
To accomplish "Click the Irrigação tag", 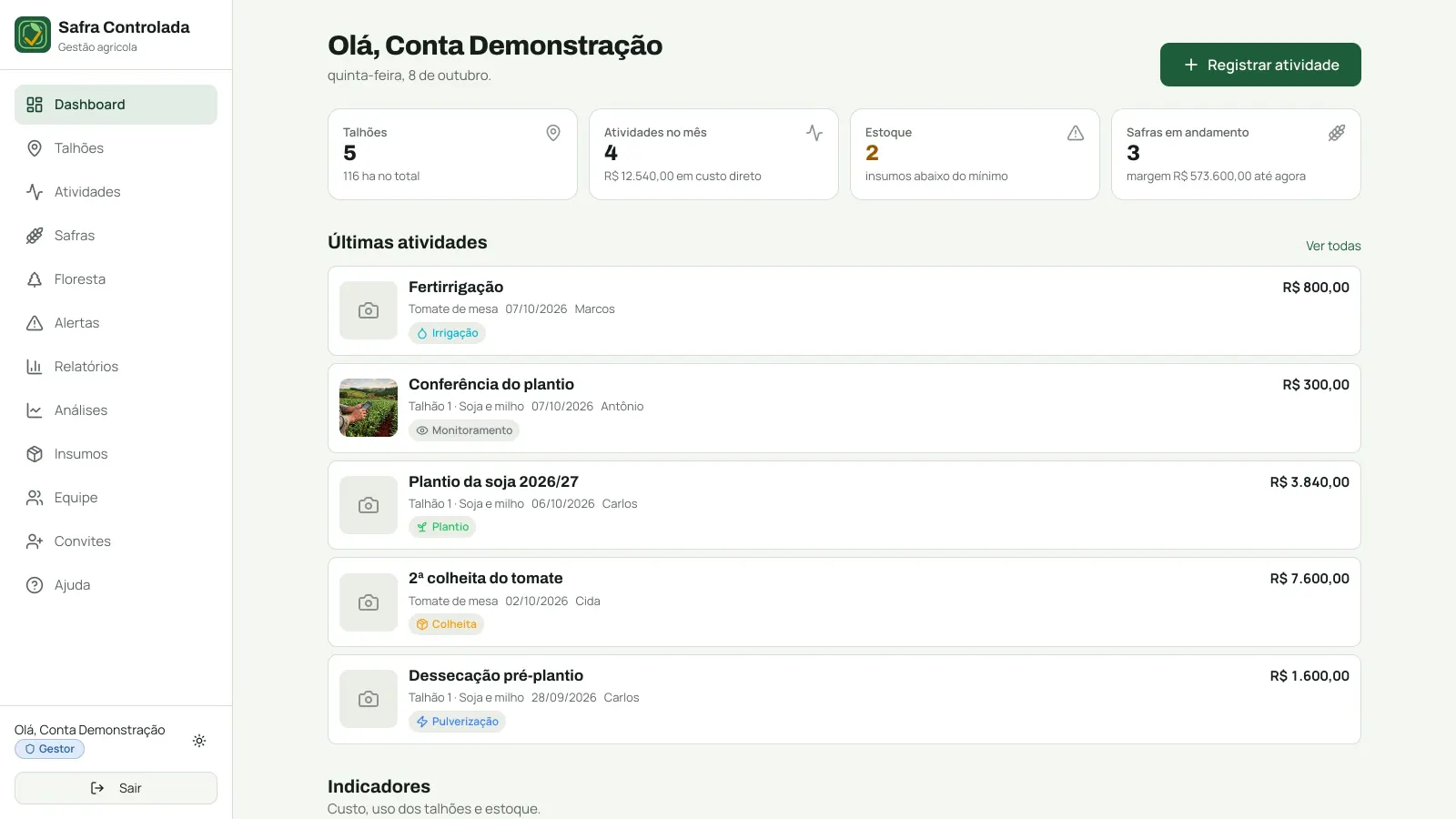I will [x=447, y=333].
